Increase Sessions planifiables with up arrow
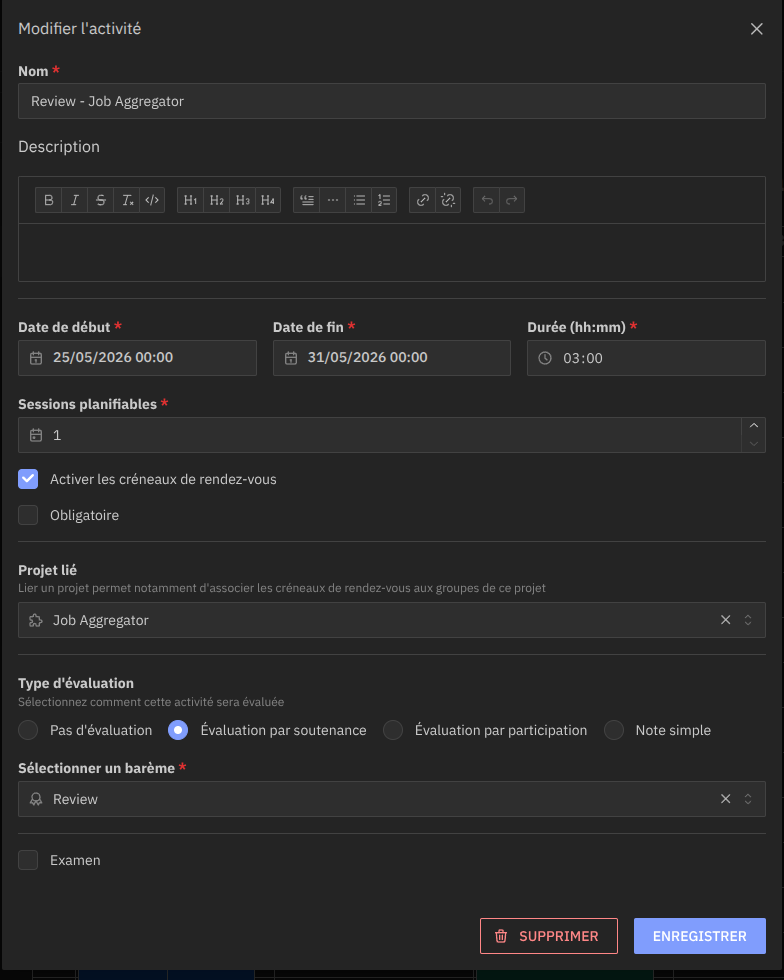784x980 pixels. (753, 426)
